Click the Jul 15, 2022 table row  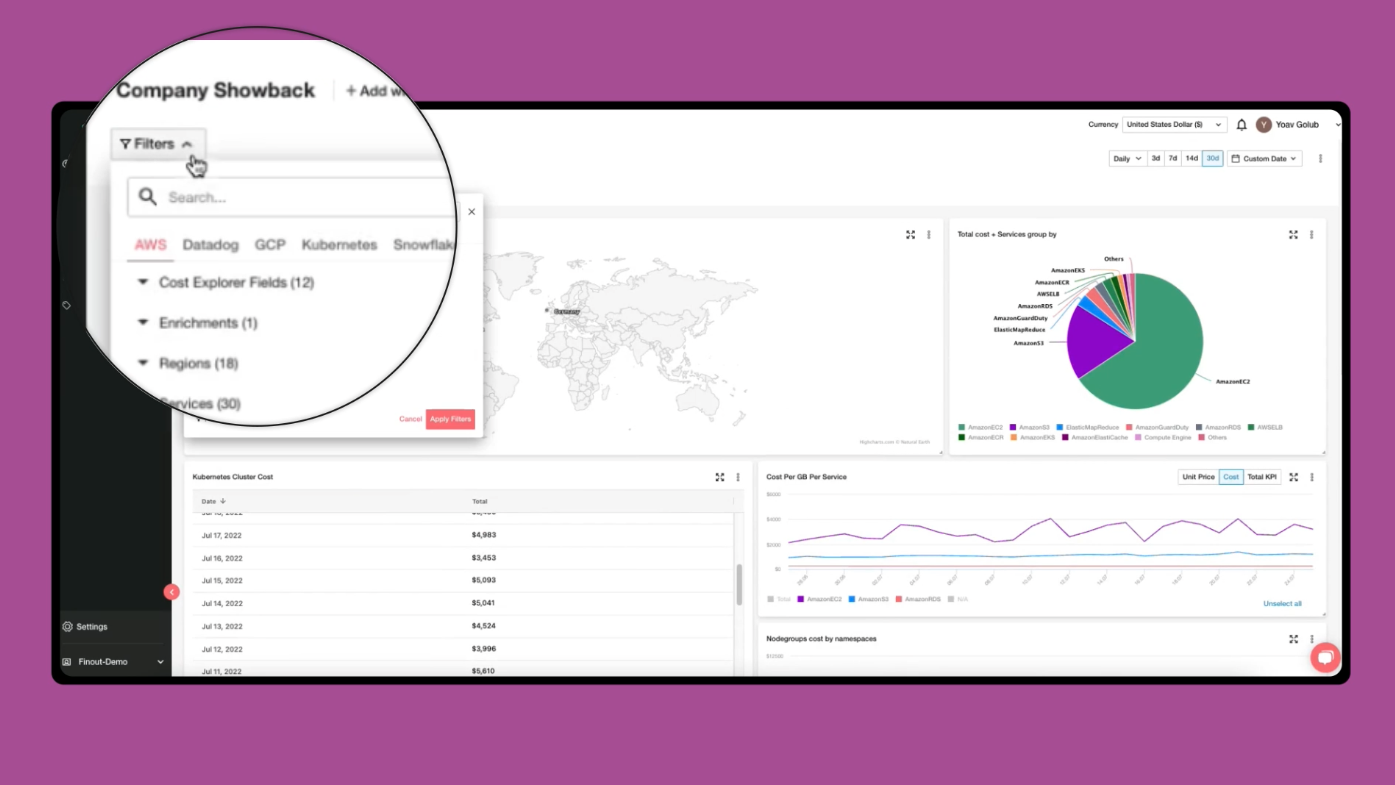coord(463,580)
